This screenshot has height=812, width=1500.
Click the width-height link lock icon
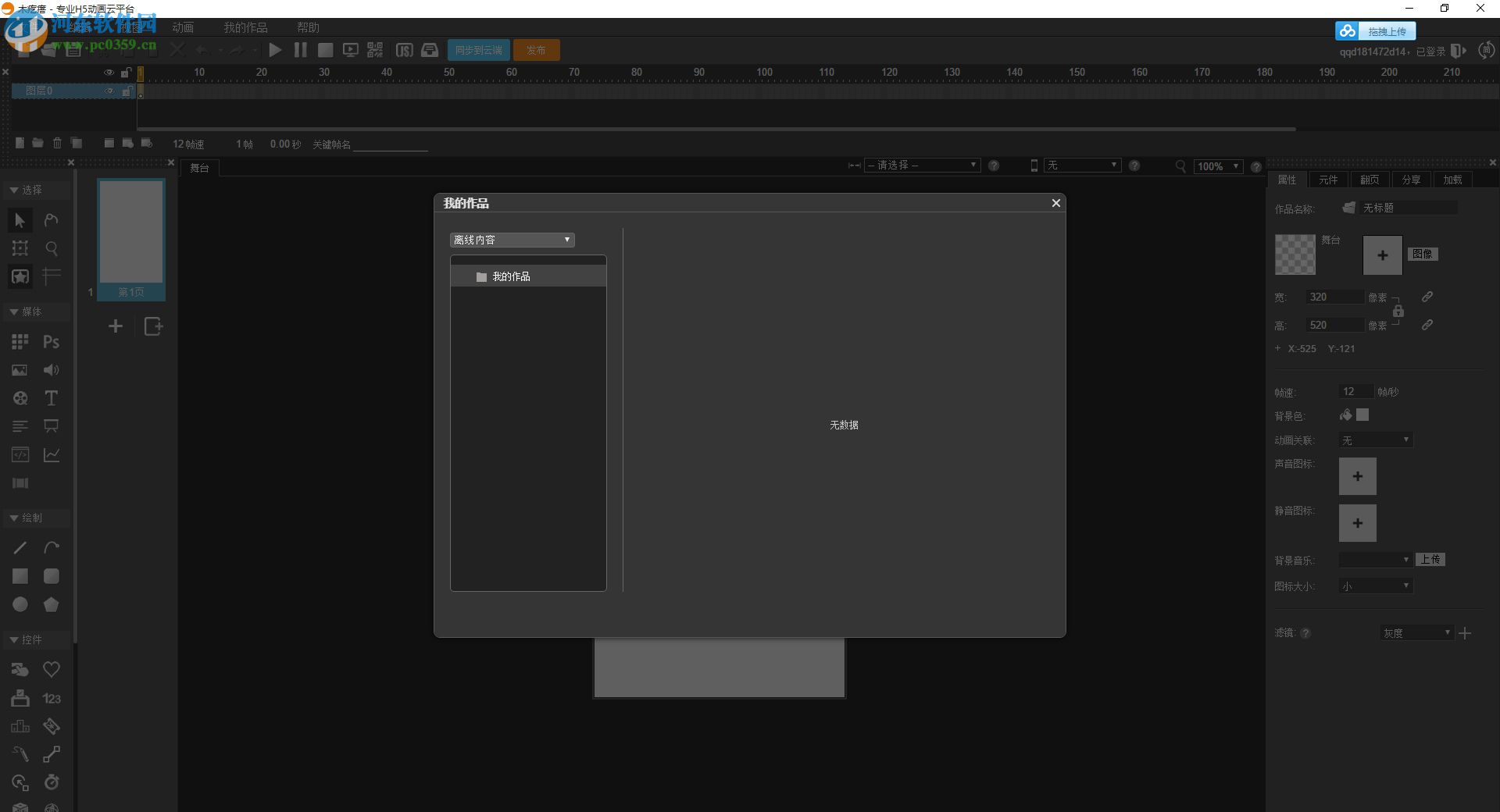click(1399, 311)
